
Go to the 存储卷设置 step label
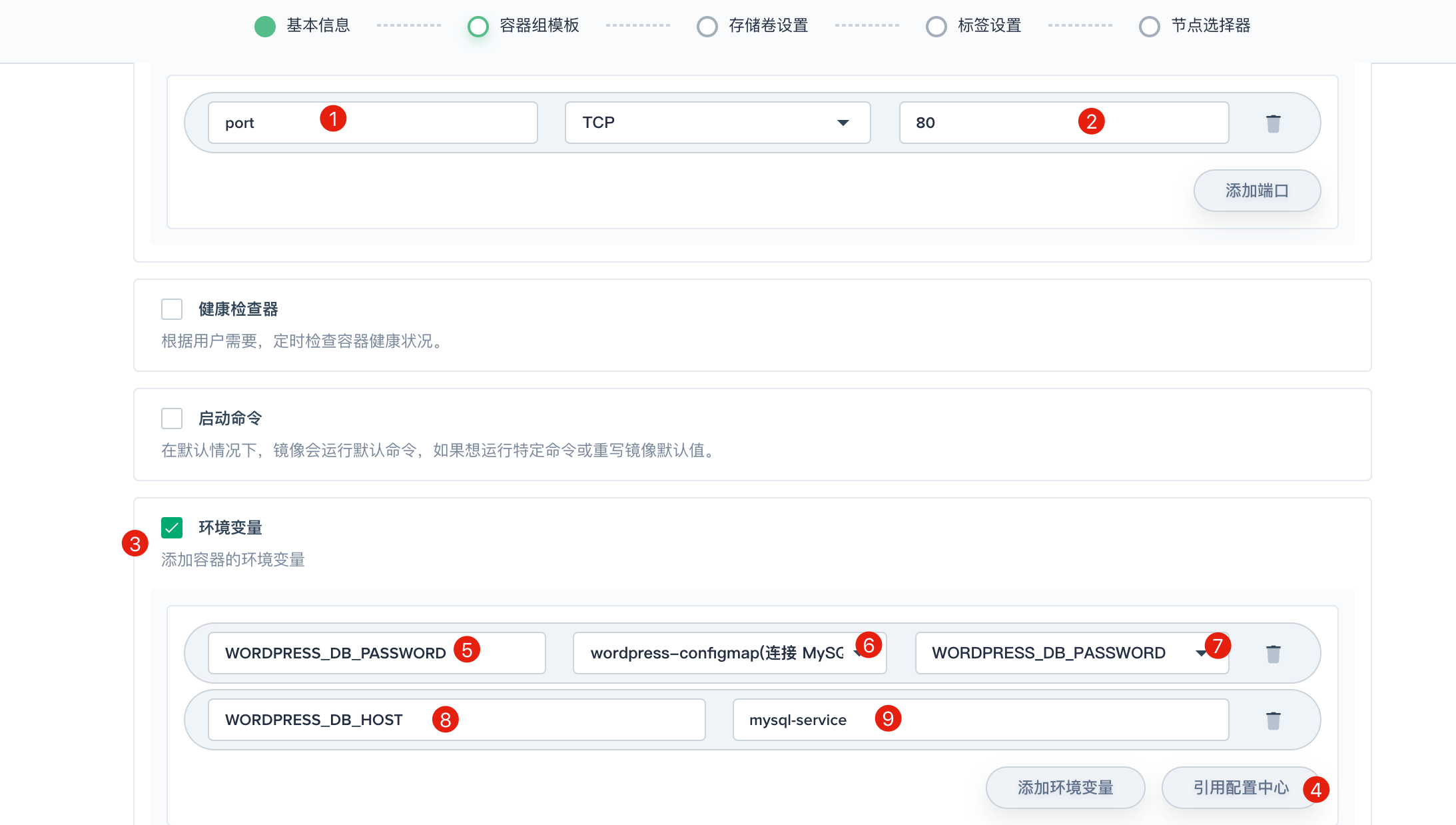pos(768,26)
